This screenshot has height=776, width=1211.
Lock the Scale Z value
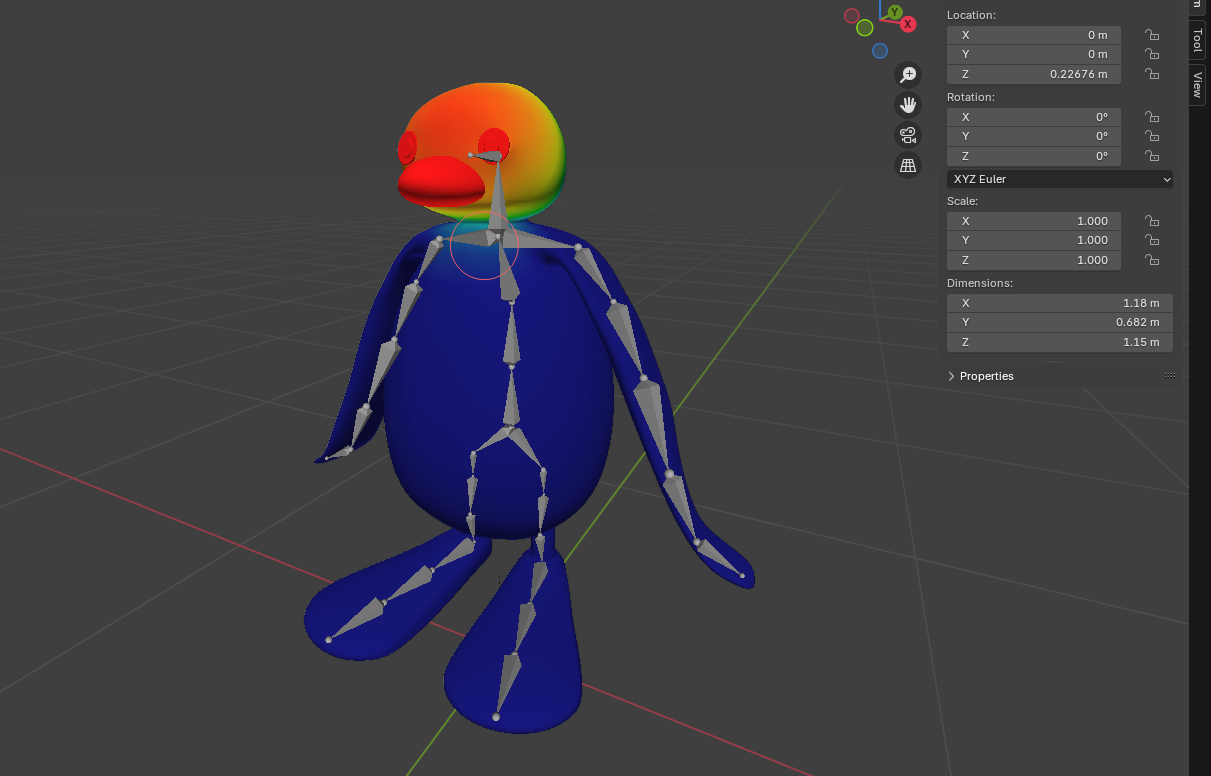[1152, 260]
